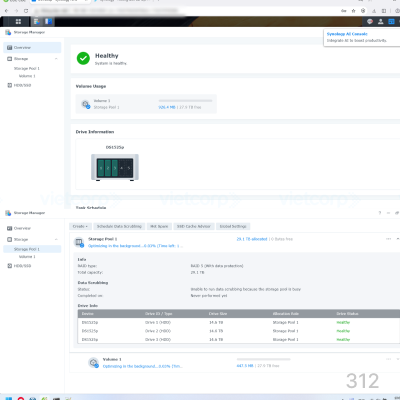Select Overview in the upper Storage Manager sidebar
This screenshot has width=400, height=400.
pos(32,48)
